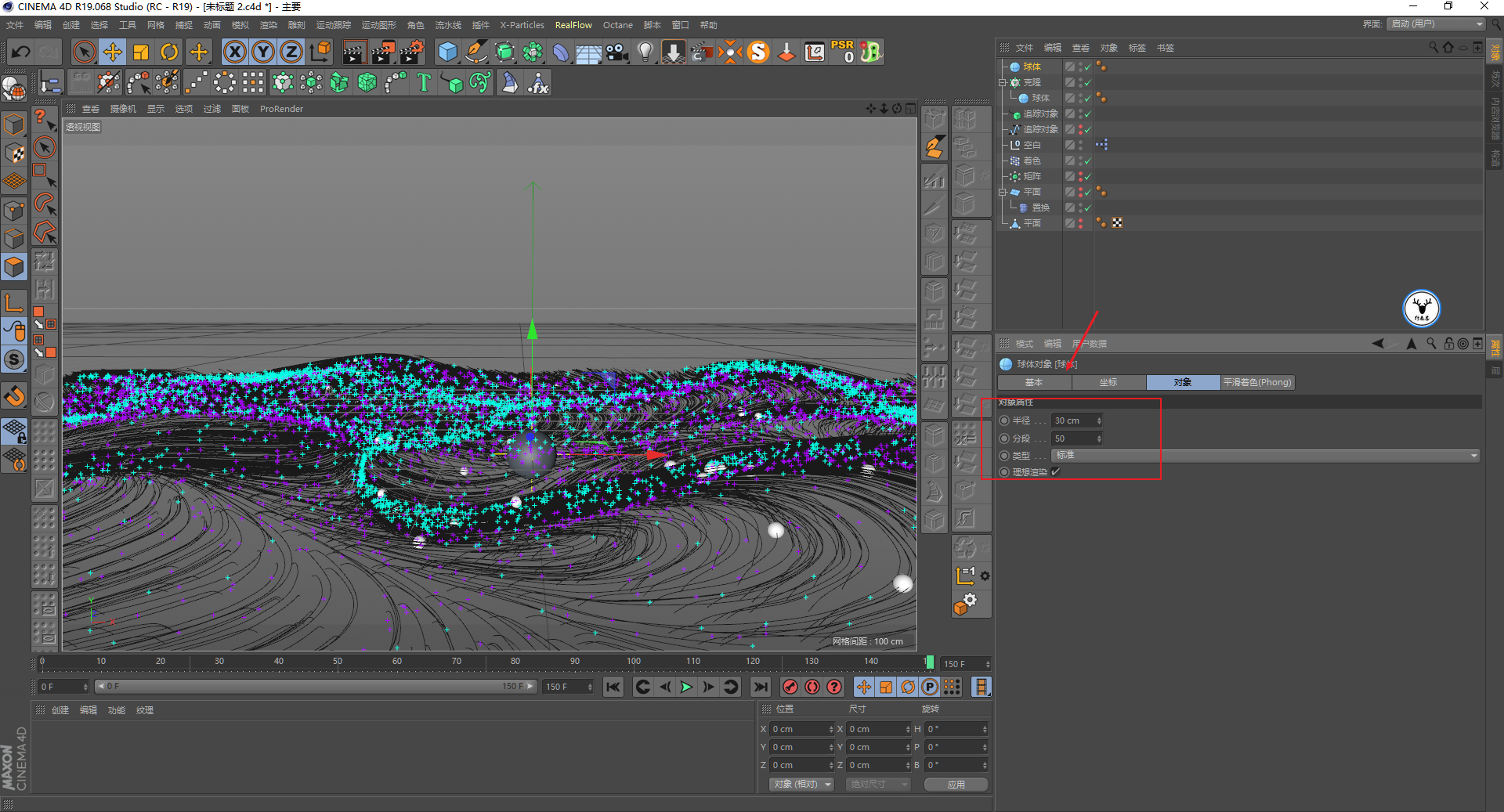1504x812 pixels.
Task: Activate the Move tool
Action: tap(113, 52)
